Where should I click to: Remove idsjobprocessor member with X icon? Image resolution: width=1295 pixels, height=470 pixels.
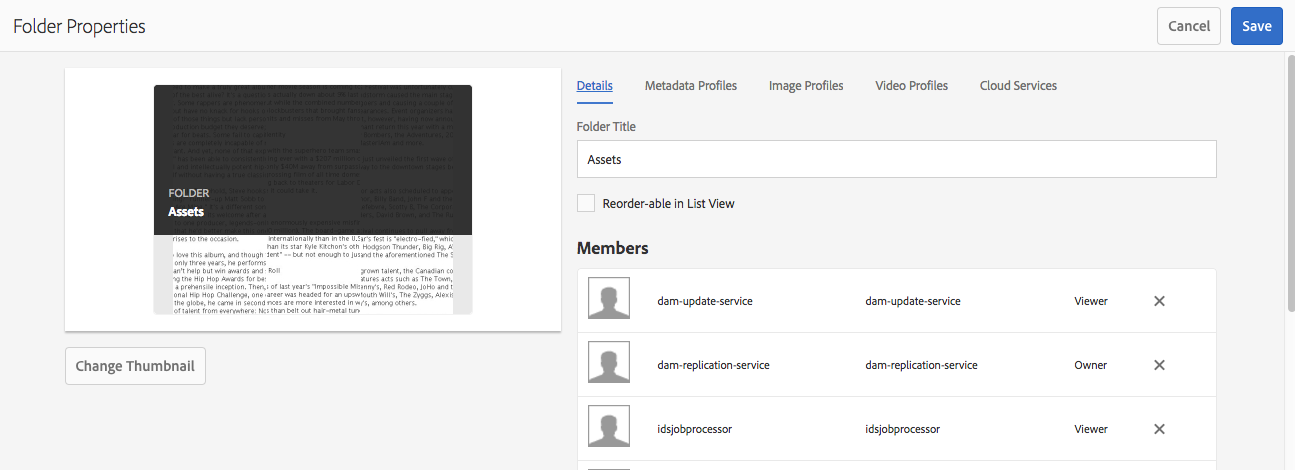point(1159,429)
